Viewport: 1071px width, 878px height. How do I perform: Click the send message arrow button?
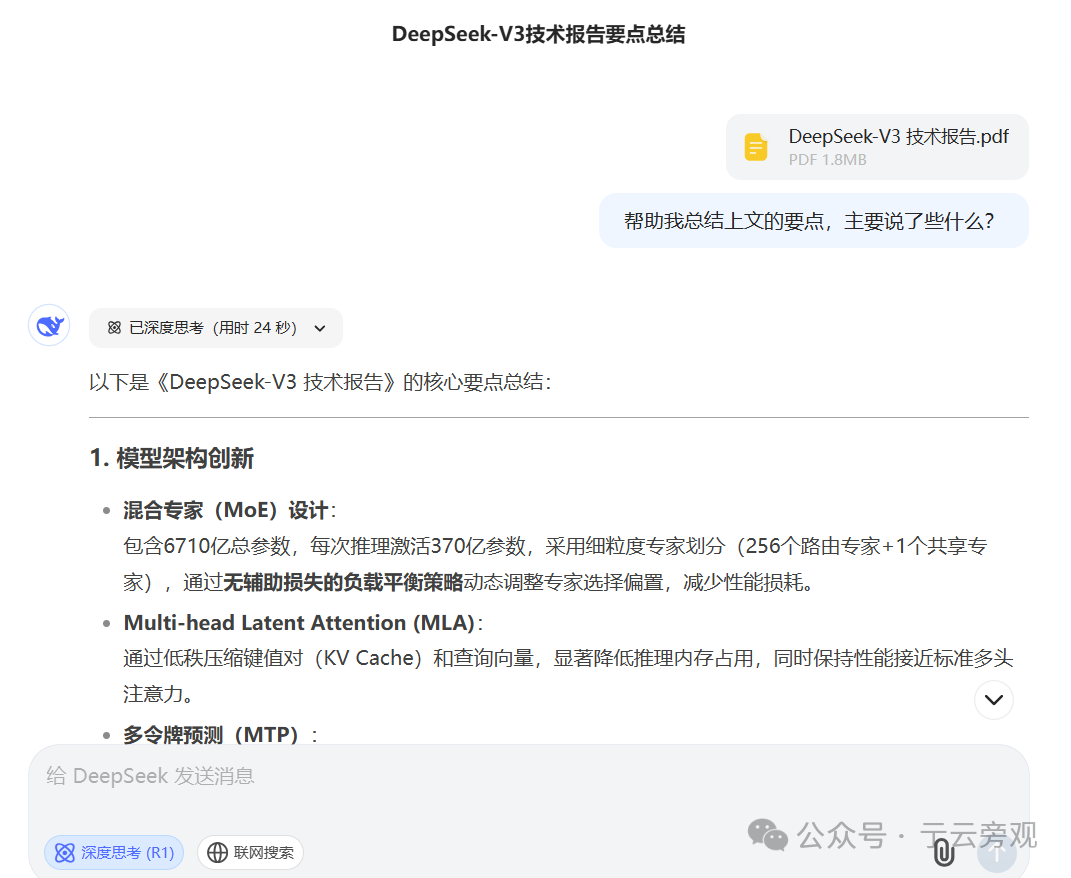click(997, 853)
